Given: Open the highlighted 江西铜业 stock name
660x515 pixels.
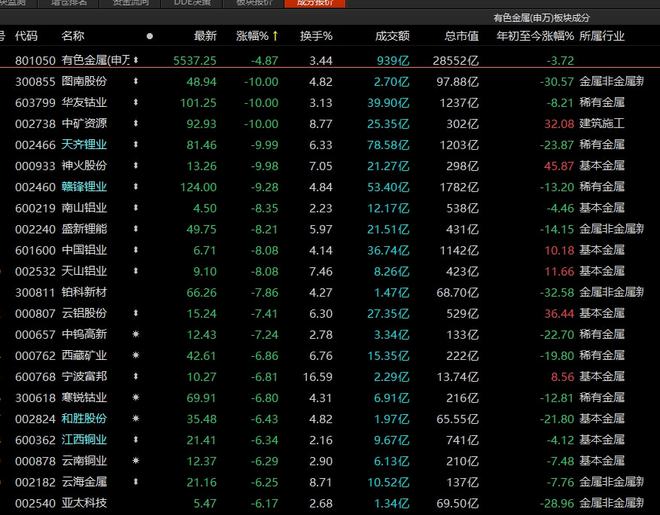Looking at the screenshot, I should 84,439.
